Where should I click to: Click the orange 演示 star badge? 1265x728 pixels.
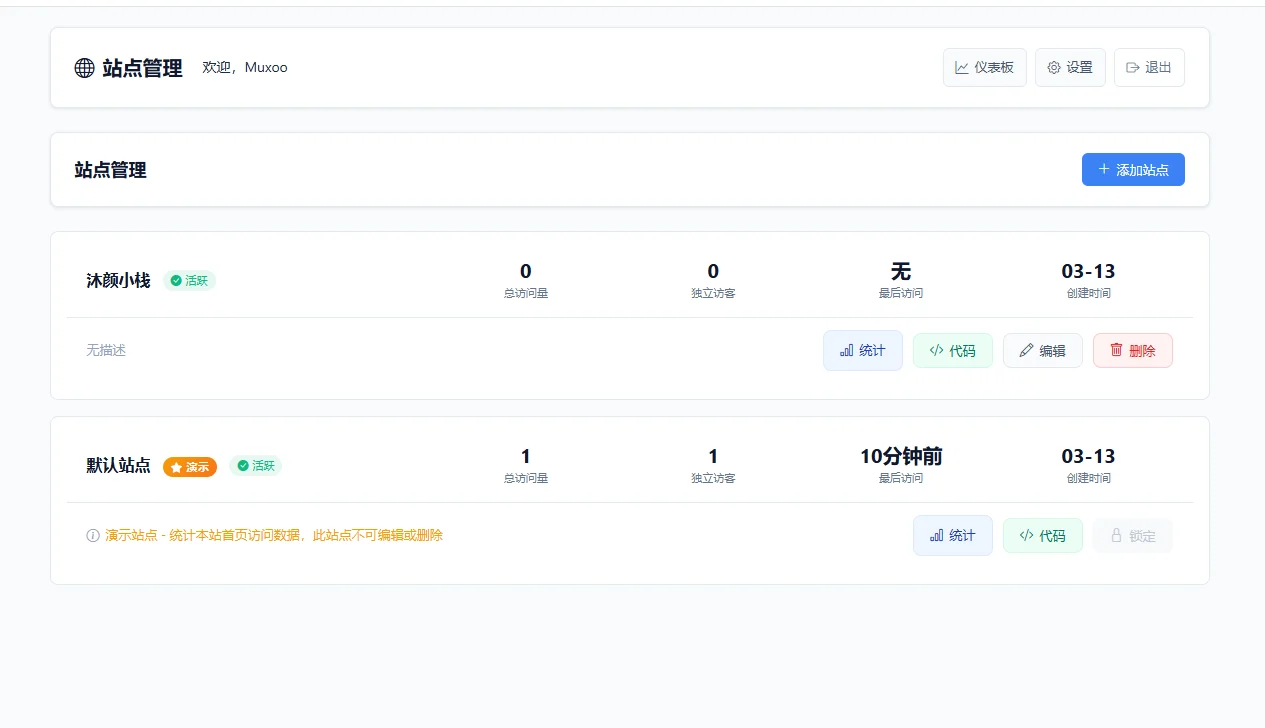(x=190, y=467)
